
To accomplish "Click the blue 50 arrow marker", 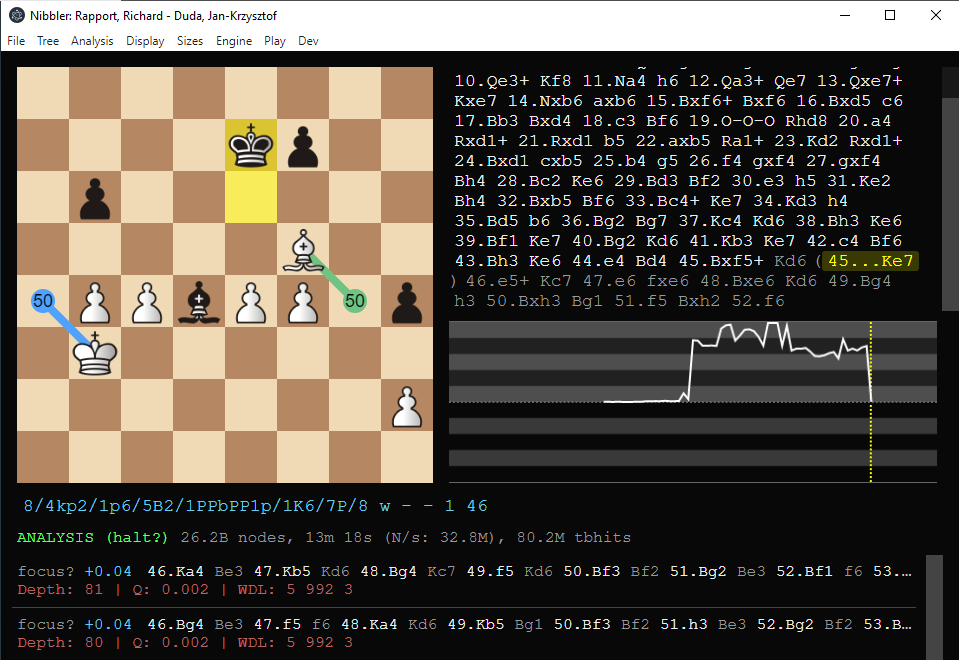I will click(43, 299).
